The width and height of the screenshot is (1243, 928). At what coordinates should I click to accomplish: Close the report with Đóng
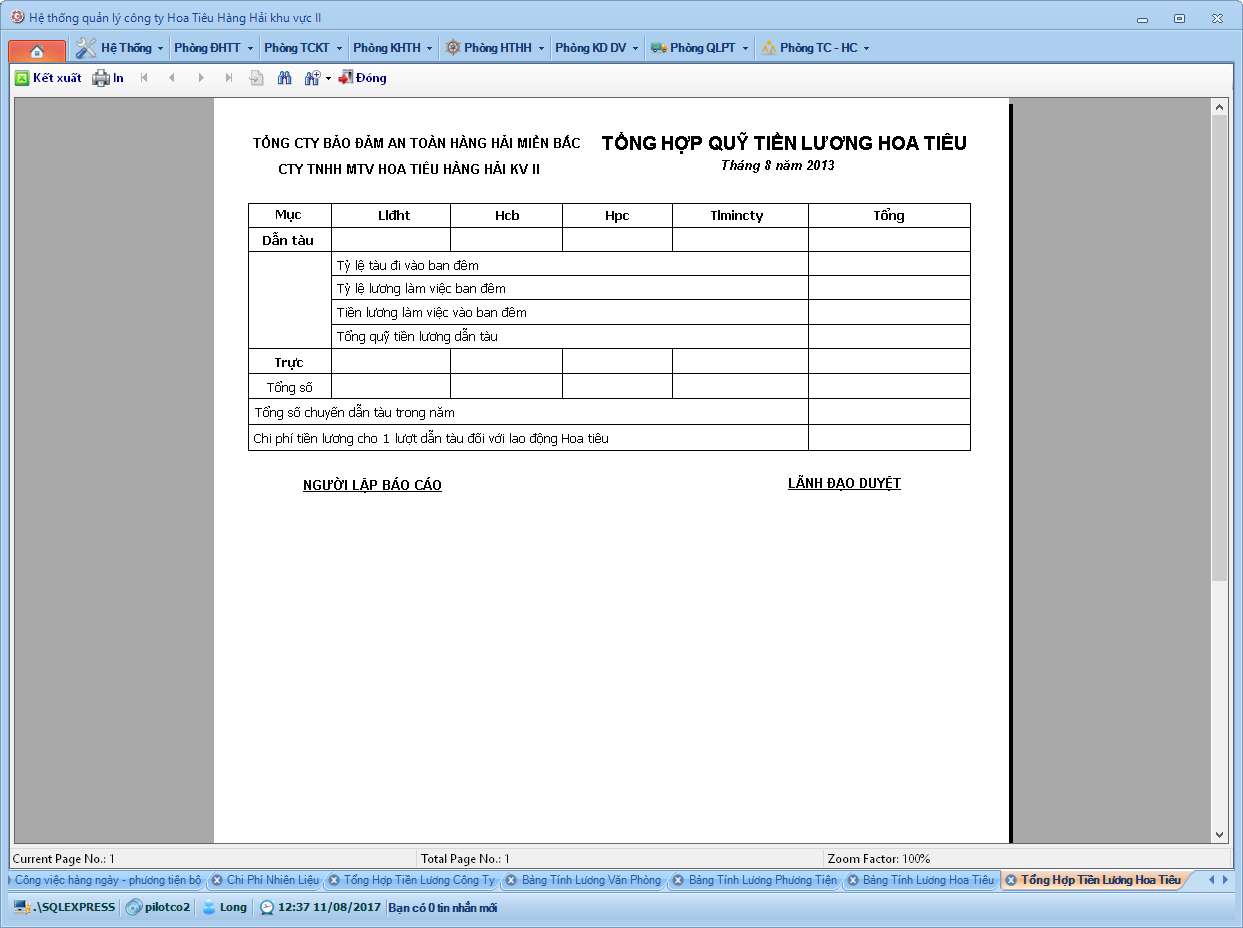point(362,78)
